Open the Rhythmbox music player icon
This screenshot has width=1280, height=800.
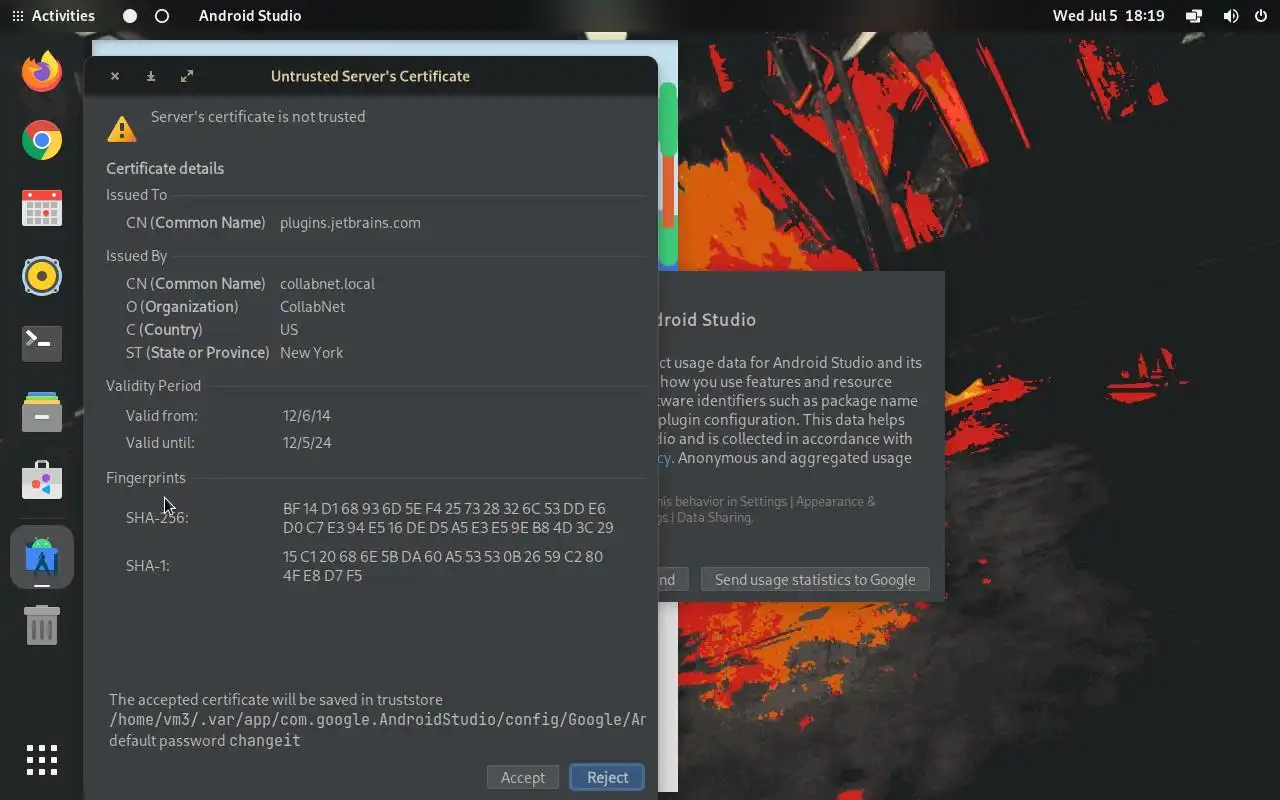pyautogui.click(x=42, y=276)
